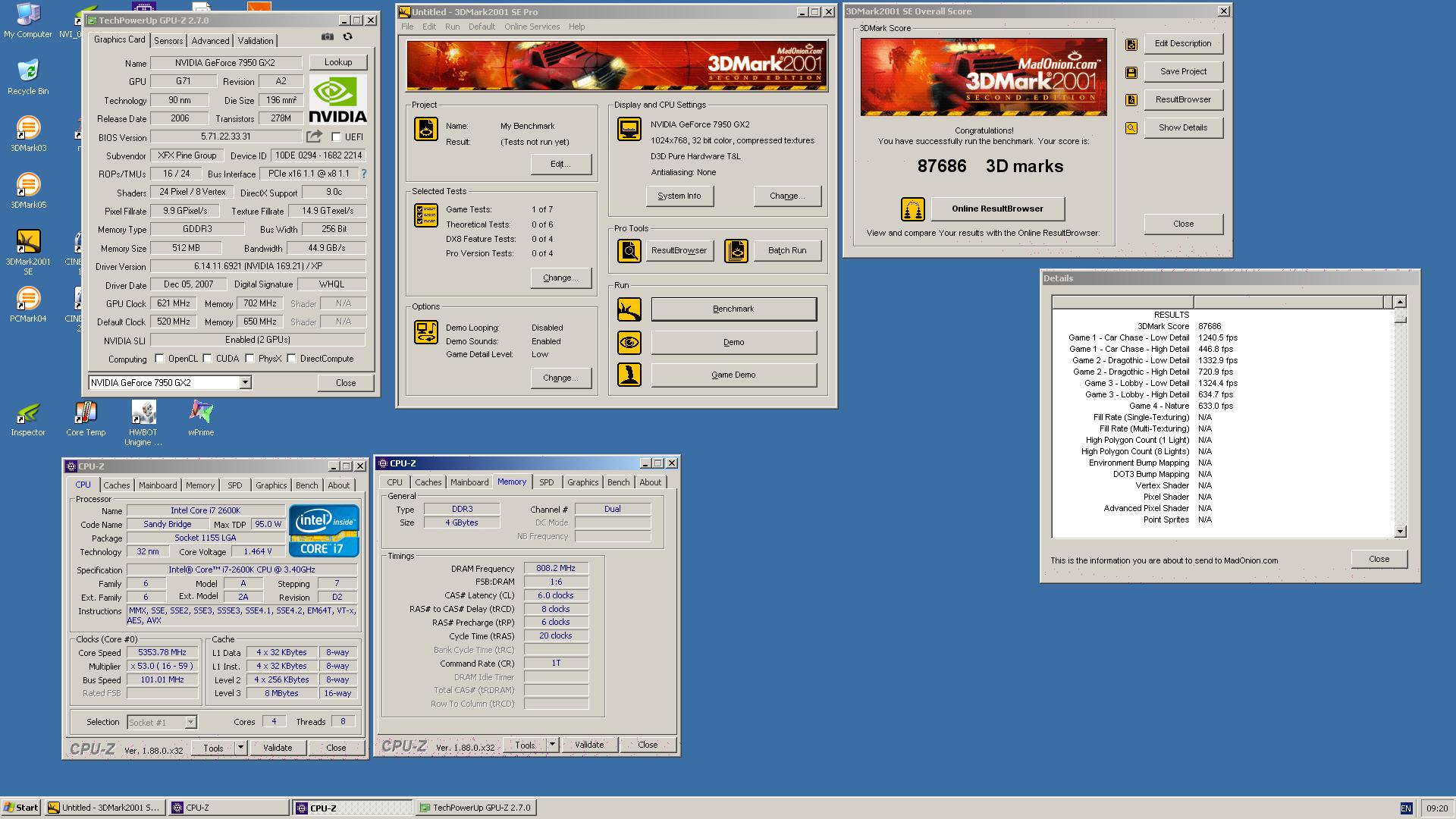Click the ResultBrowser magnifier icon in Pro Tools
The width and height of the screenshot is (1456, 819).
(629, 250)
